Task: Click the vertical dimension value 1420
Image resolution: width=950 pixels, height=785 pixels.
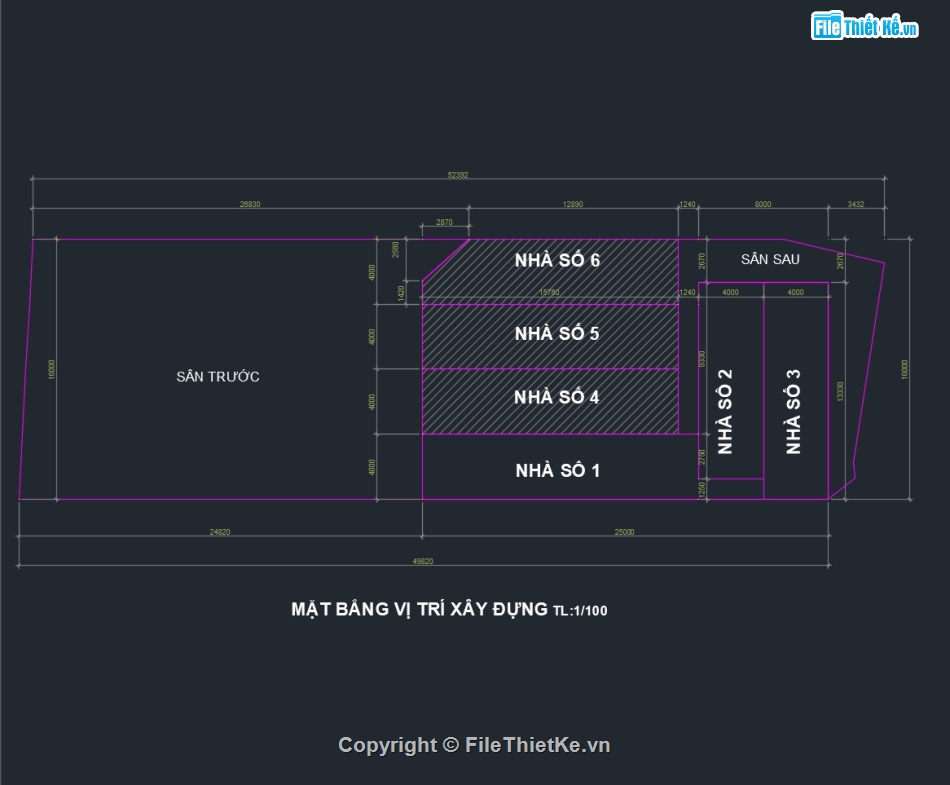Action: (x=400, y=293)
